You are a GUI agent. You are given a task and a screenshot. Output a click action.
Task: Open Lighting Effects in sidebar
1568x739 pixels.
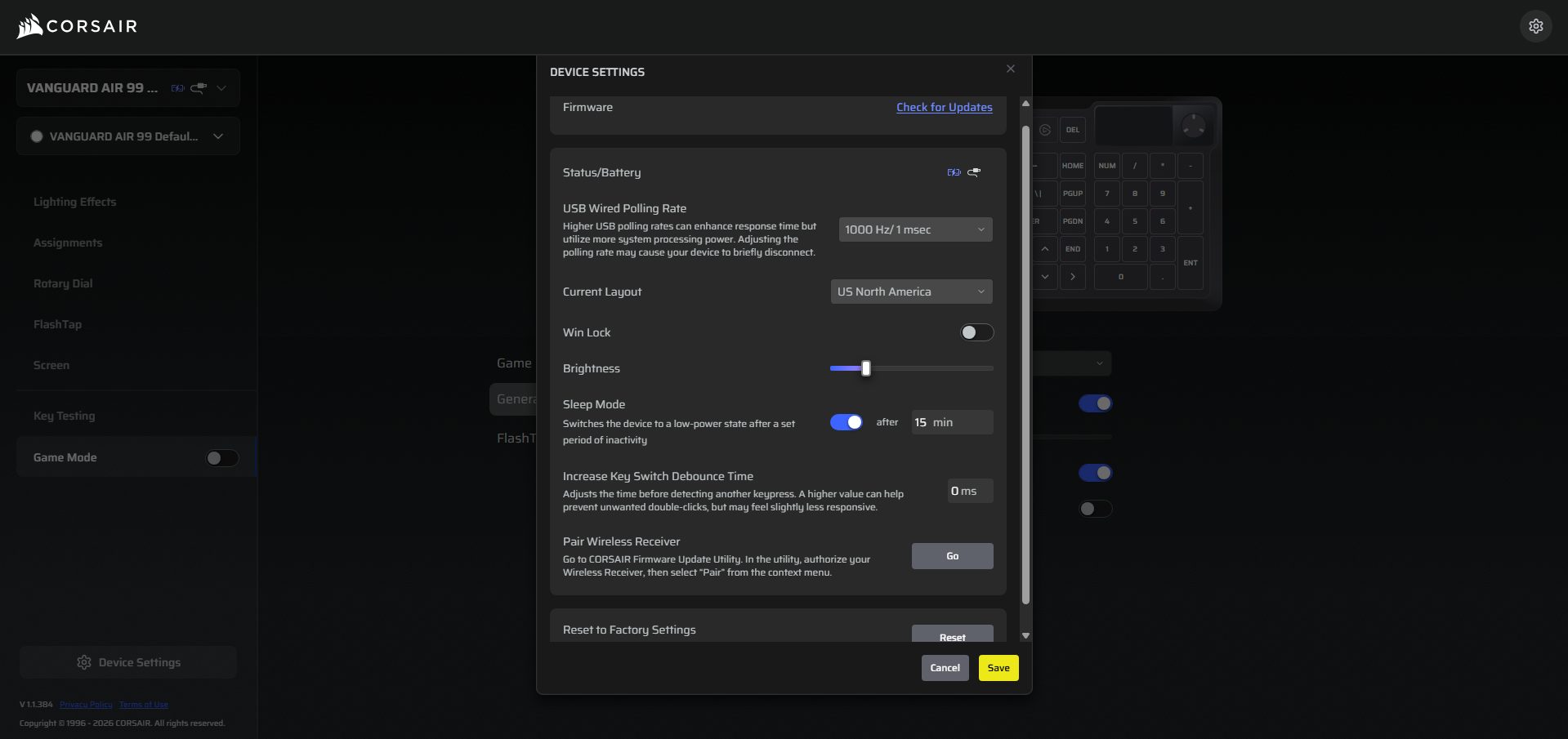click(x=74, y=202)
